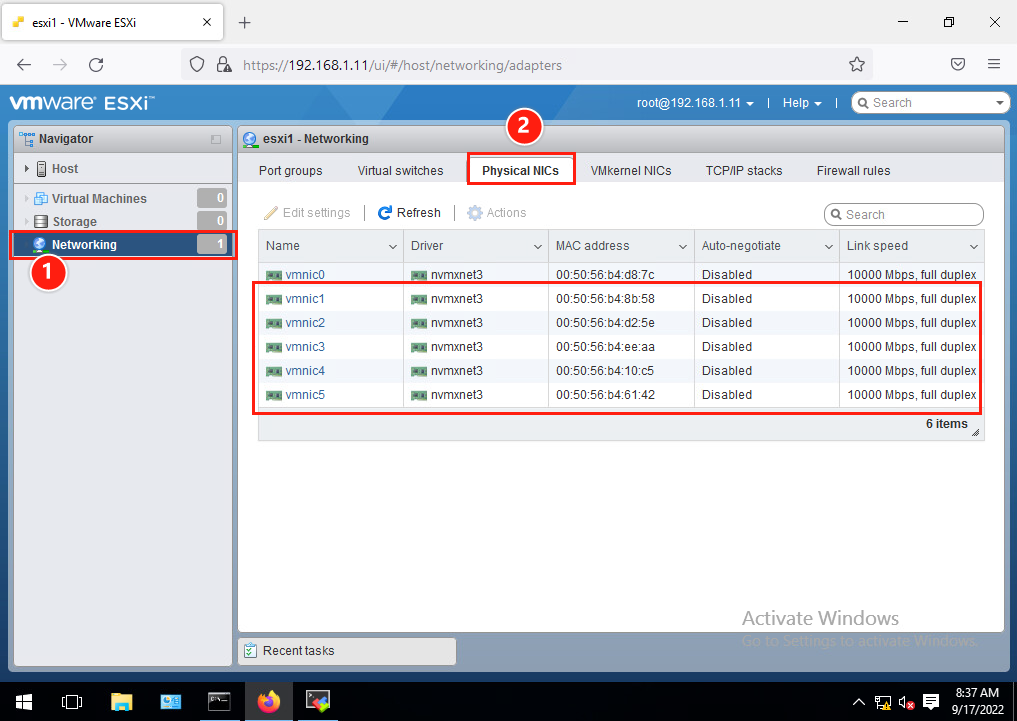Open the Actions gear menu
Screen dimensions: 1017x721
474,212
